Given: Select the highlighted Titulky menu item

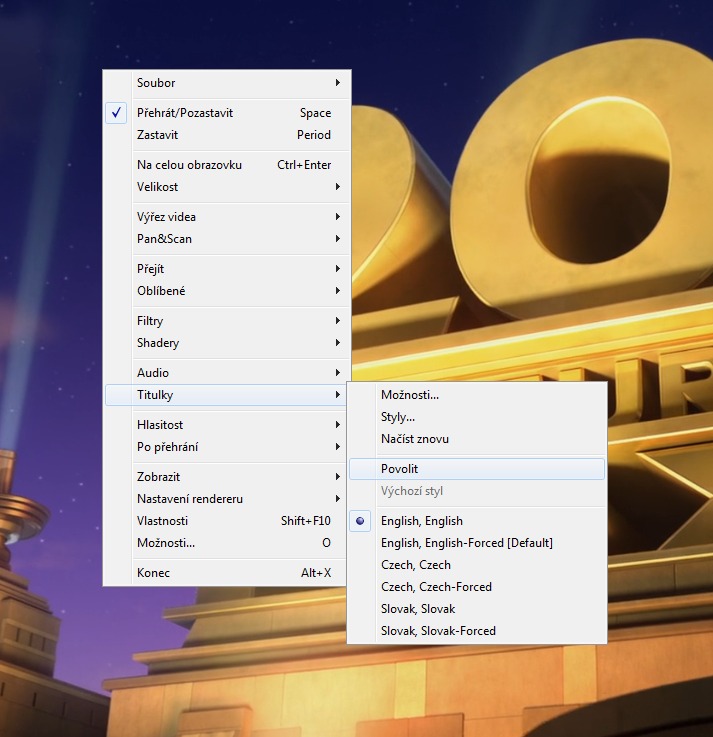Looking at the screenshot, I should click(226, 395).
